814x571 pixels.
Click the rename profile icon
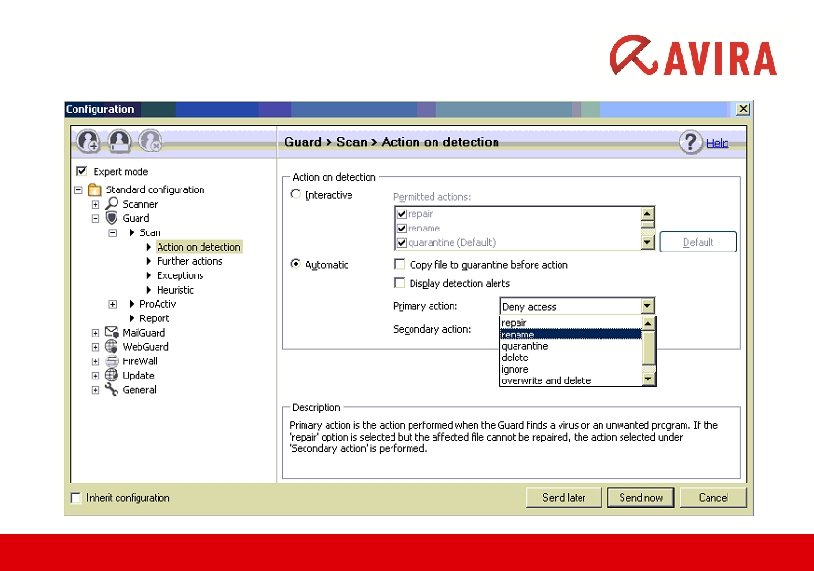click(119, 141)
